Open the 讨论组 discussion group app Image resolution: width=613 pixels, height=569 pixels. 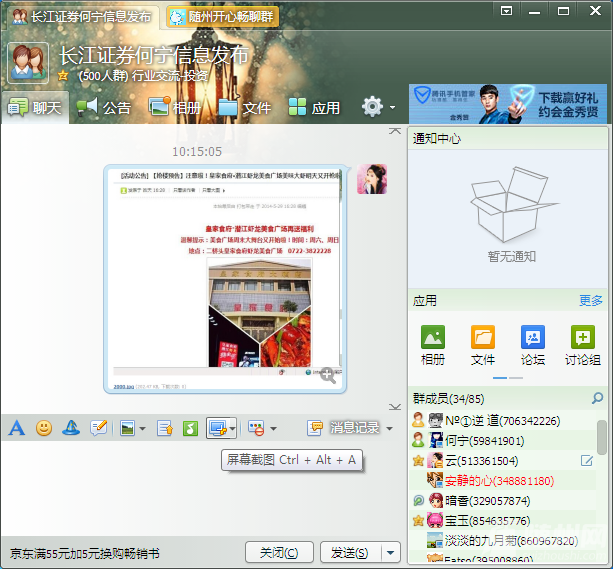click(583, 345)
